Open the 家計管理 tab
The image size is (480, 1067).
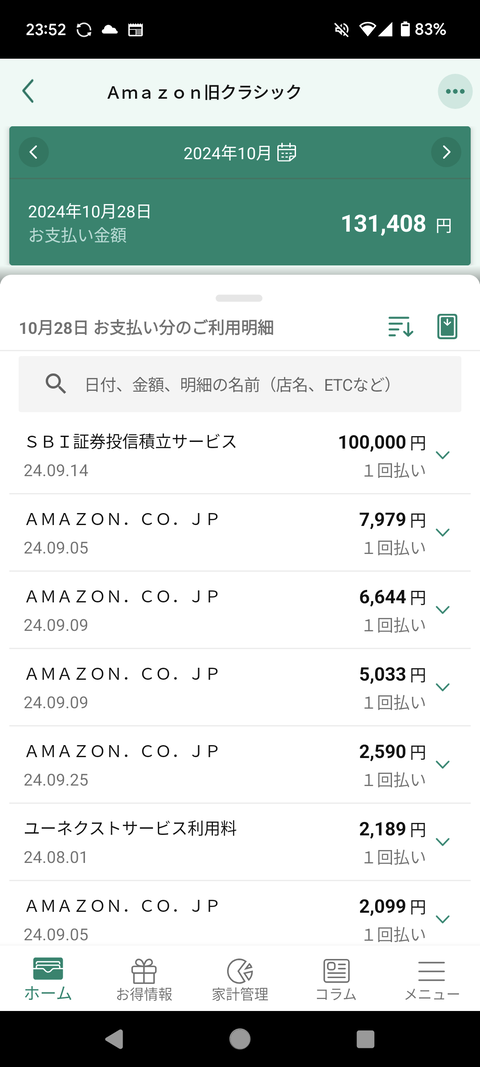point(240,980)
